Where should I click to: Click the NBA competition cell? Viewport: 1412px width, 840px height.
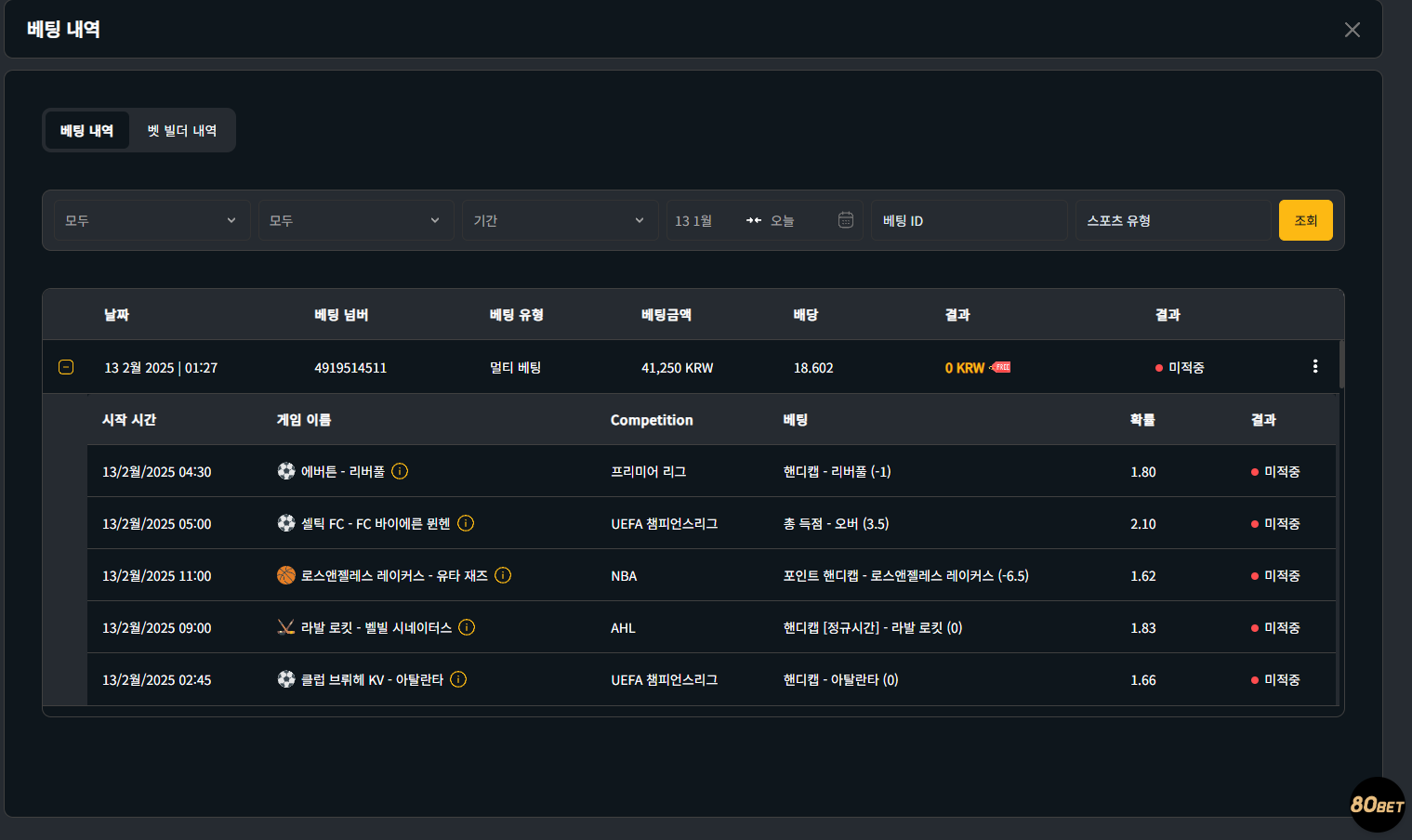pos(624,576)
